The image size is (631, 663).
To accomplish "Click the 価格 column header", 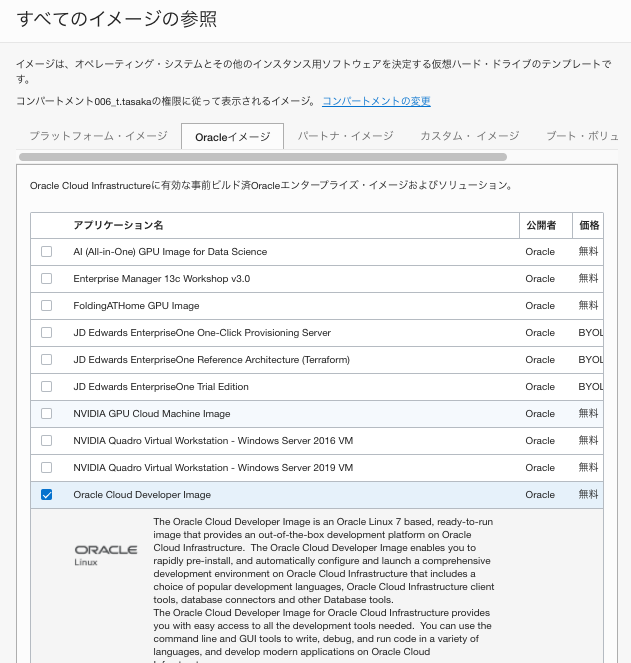I will point(589,225).
